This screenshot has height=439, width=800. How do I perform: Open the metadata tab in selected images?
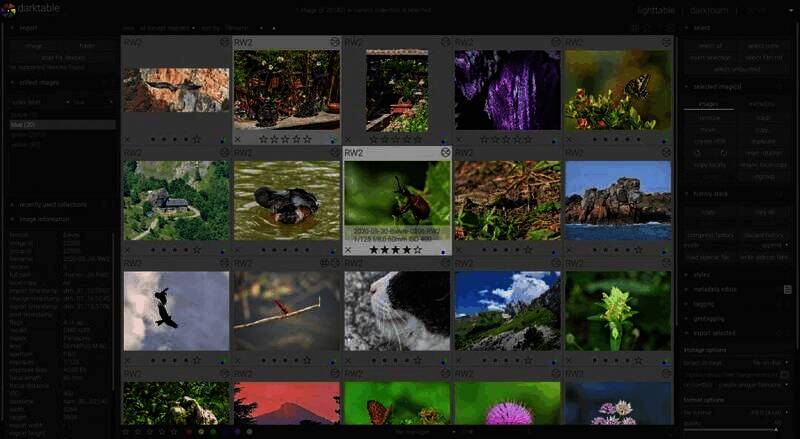click(x=761, y=103)
